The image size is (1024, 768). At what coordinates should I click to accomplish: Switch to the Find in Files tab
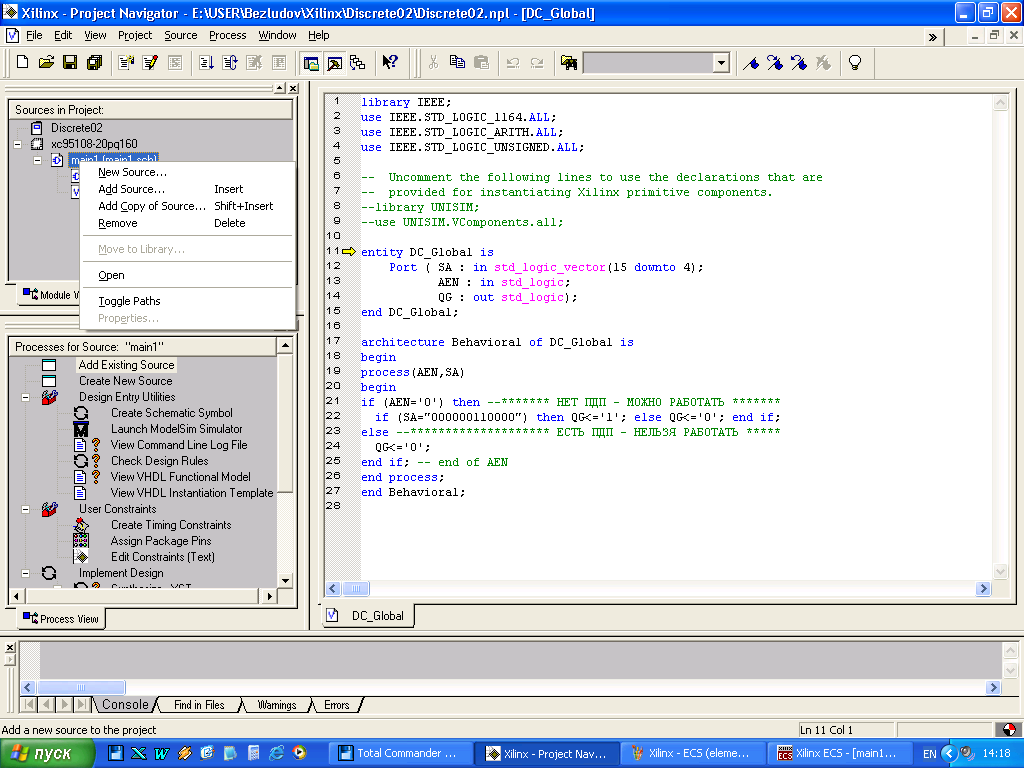click(x=199, y=705)
